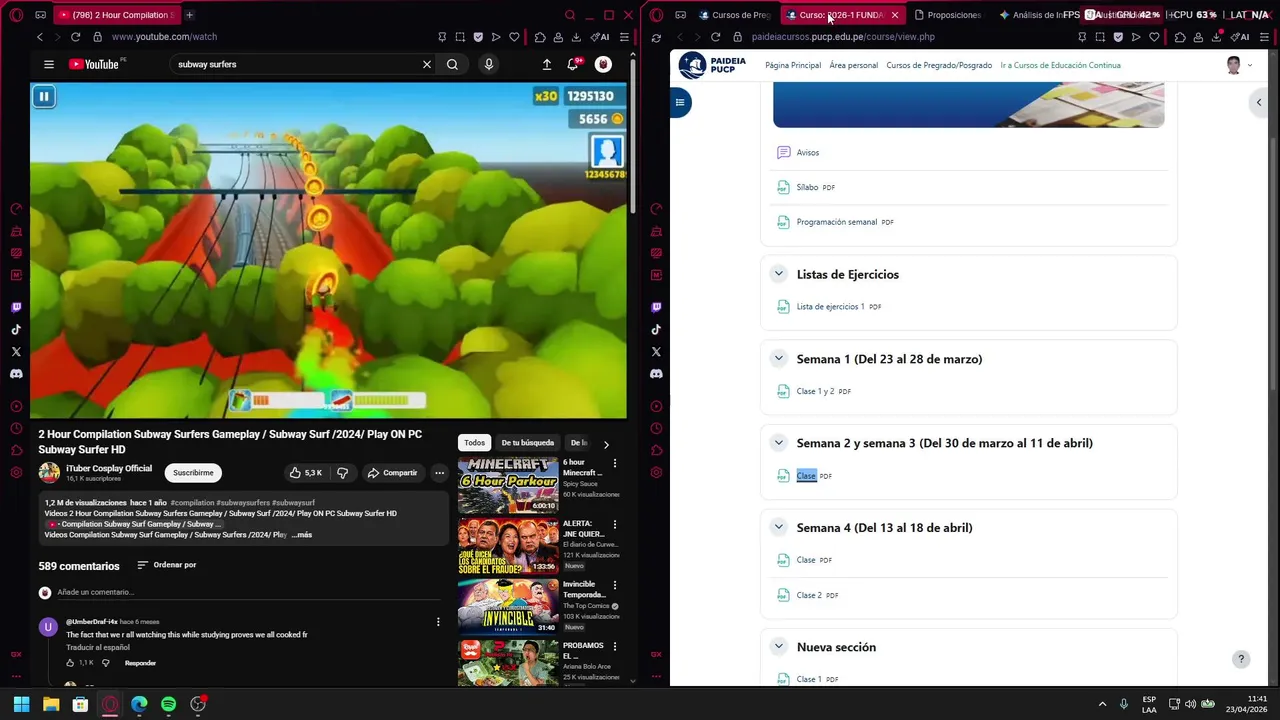Toggle the Suscribirme subscribe button
The image size is (1280, 720).
[x=193, y=472]
